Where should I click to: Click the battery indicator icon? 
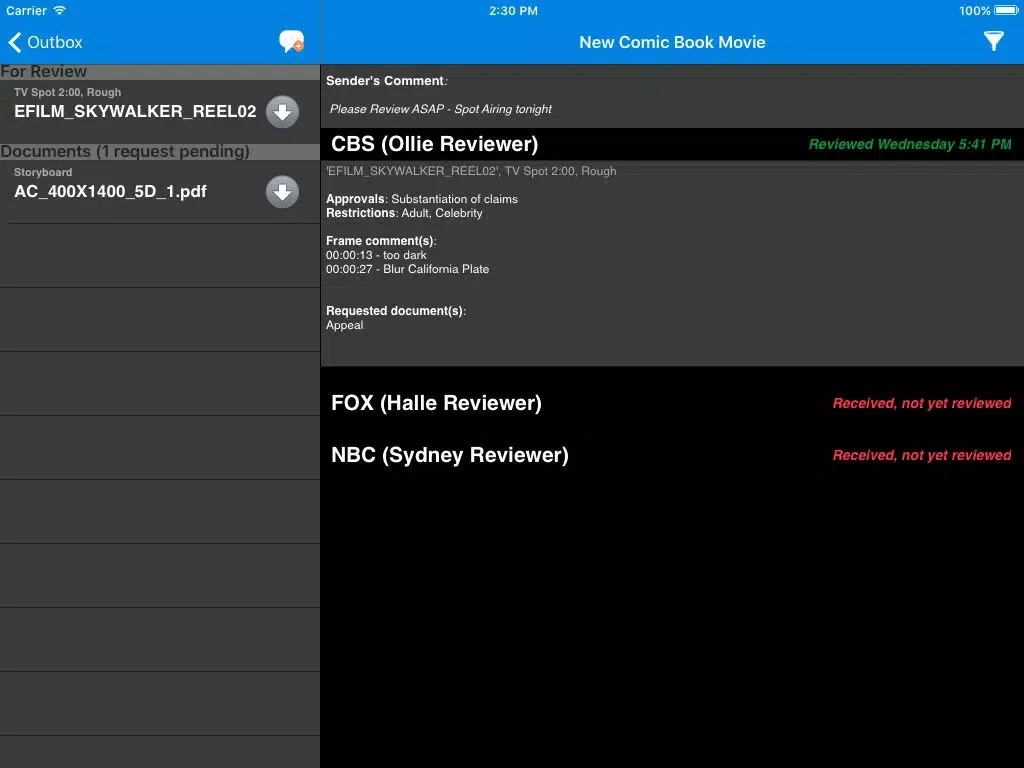tap(1006, 10)
